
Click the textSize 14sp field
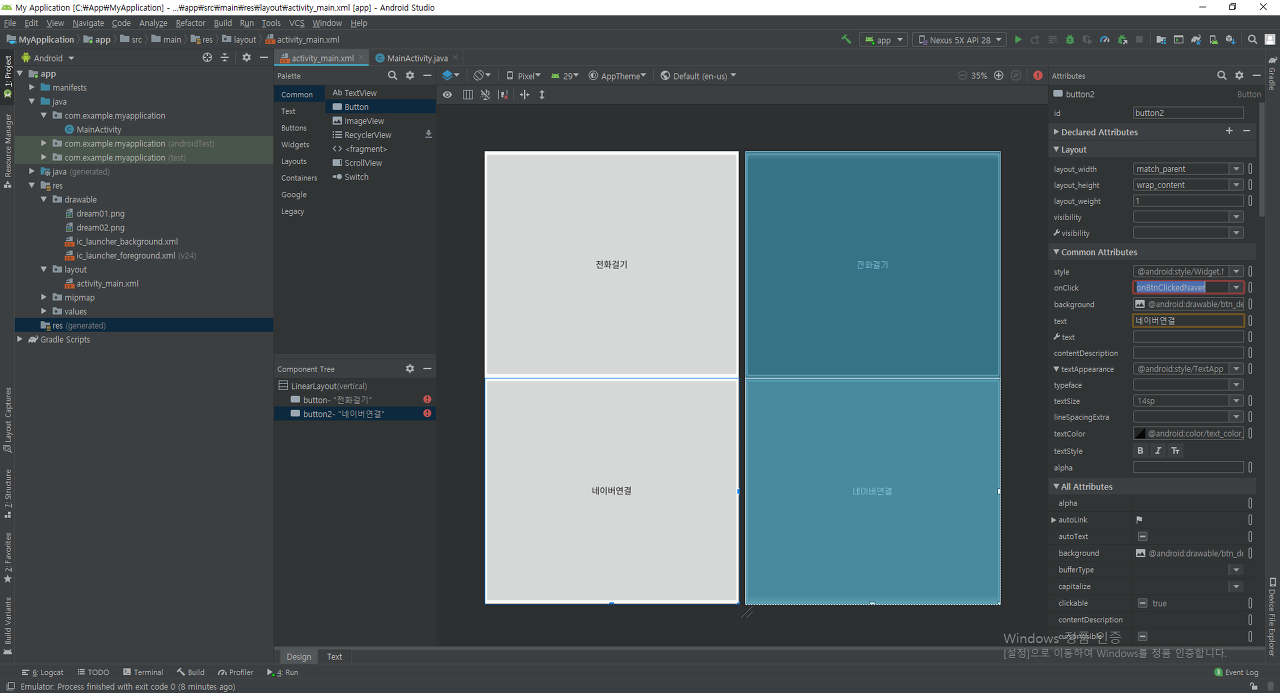pos(1181,401)
